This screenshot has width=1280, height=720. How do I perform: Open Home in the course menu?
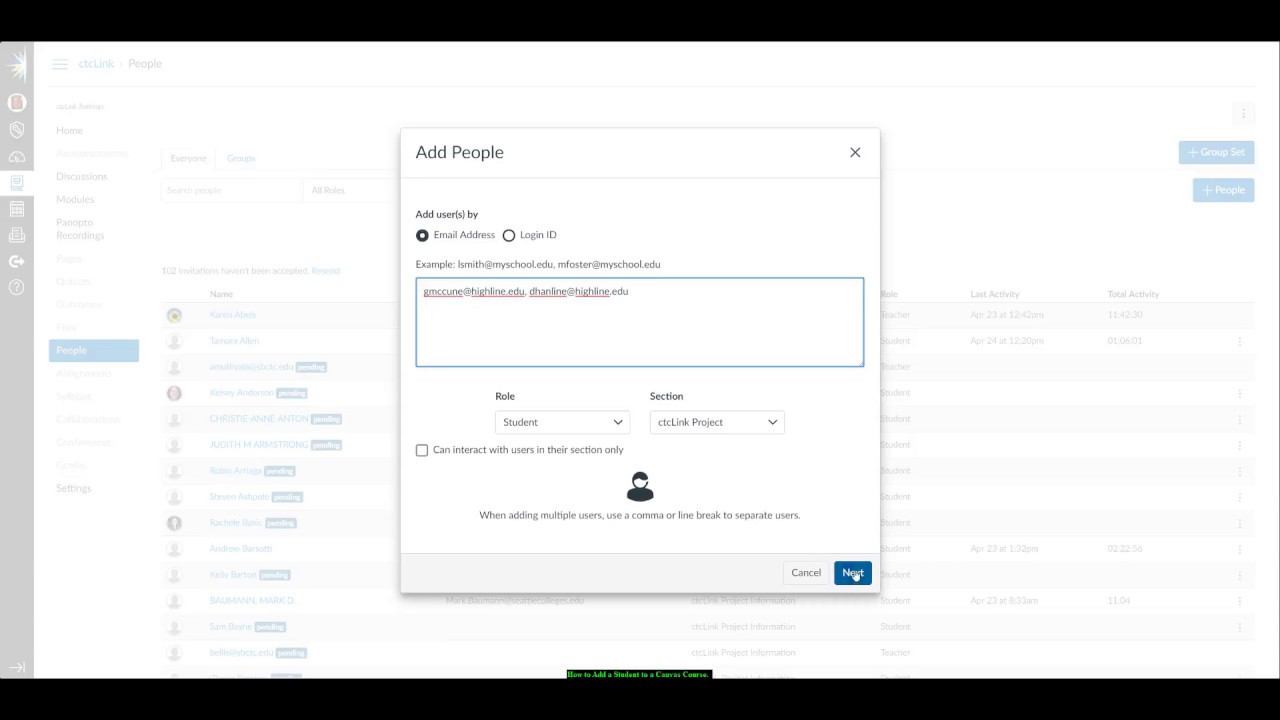point(69,130)
